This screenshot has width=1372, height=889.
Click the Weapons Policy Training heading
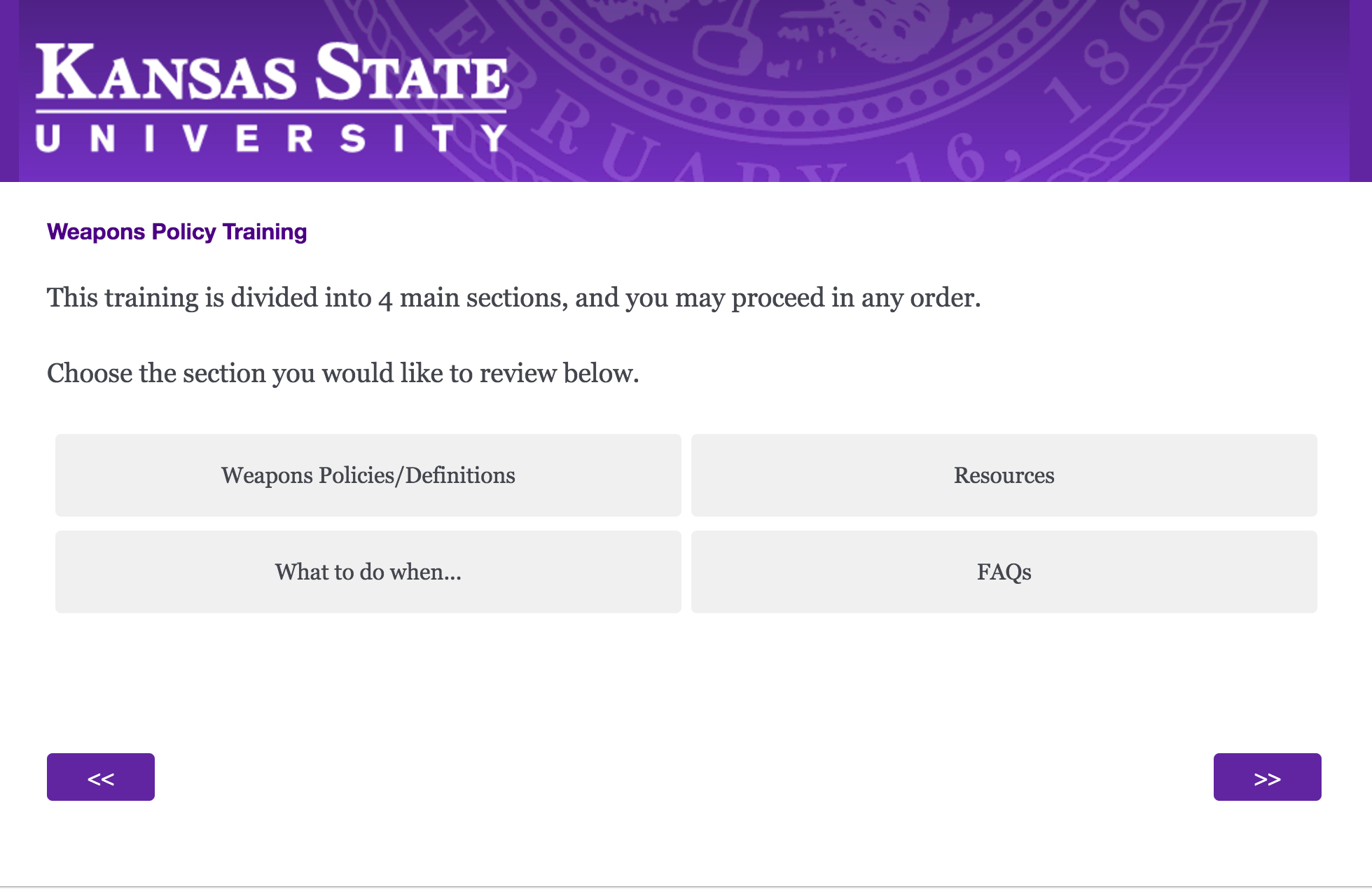(176, 232)
